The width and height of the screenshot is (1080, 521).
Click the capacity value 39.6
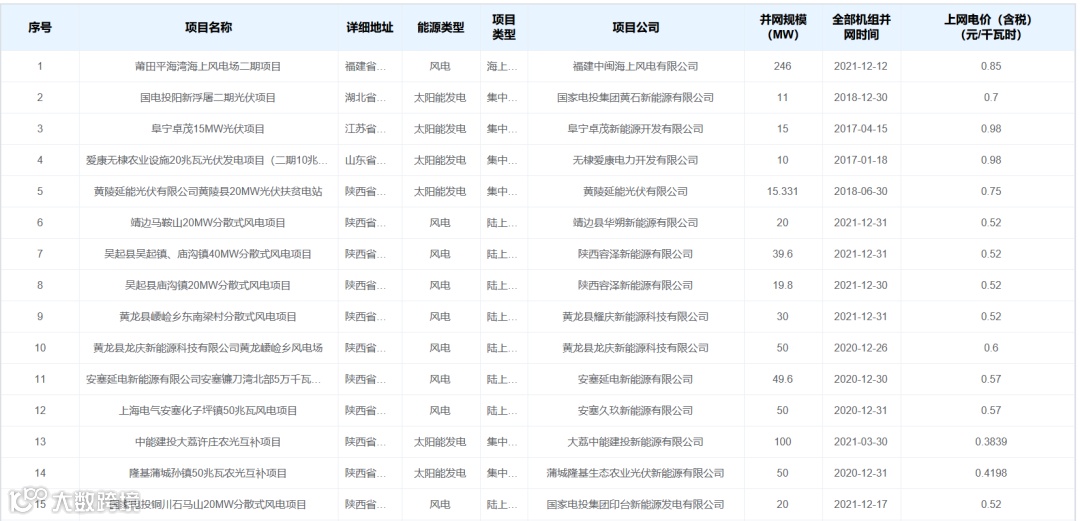pyautogui.click(x=782, y=254)
